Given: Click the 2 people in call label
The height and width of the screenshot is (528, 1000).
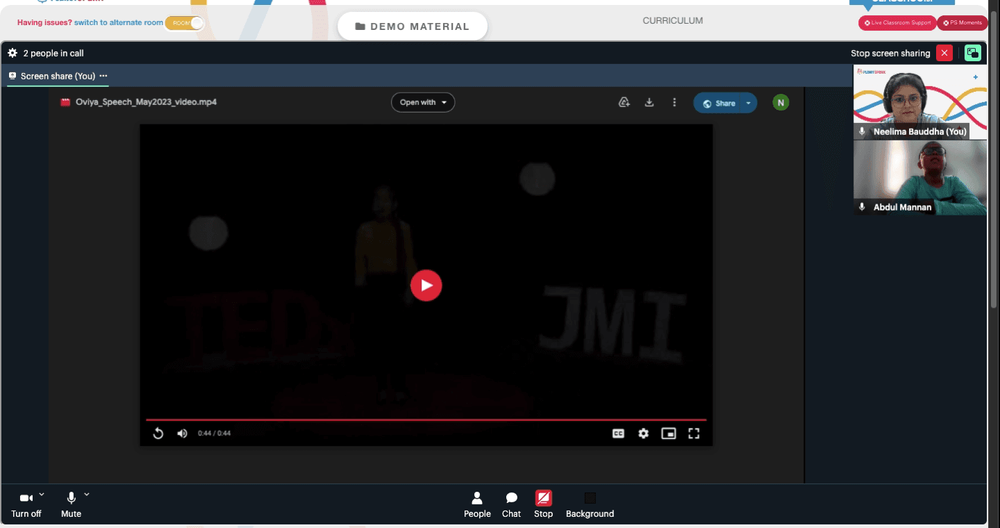Looking at the screenshot, I should tap(54, 53).
